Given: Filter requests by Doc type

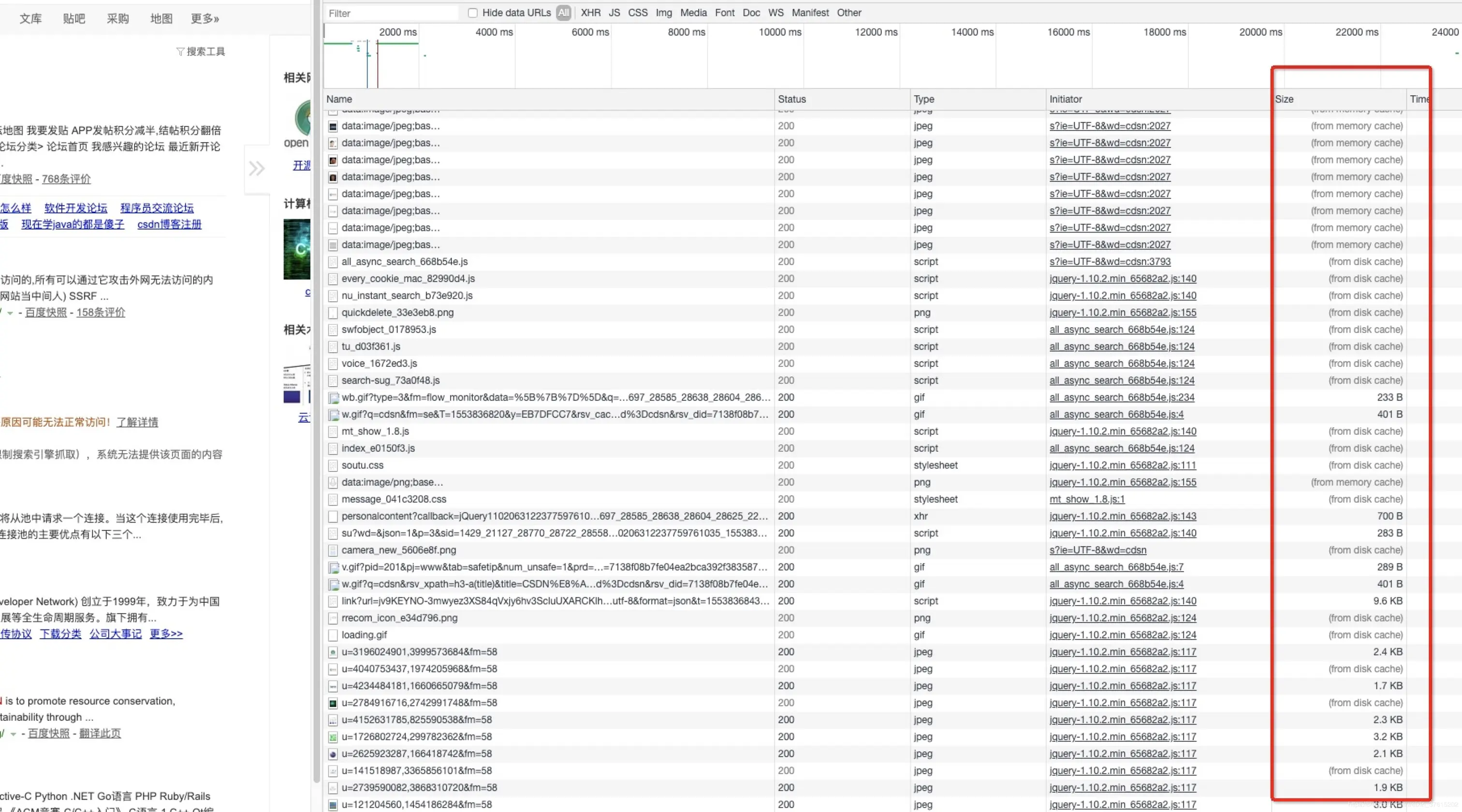Looking at the screenshot, I should [751, 13].
